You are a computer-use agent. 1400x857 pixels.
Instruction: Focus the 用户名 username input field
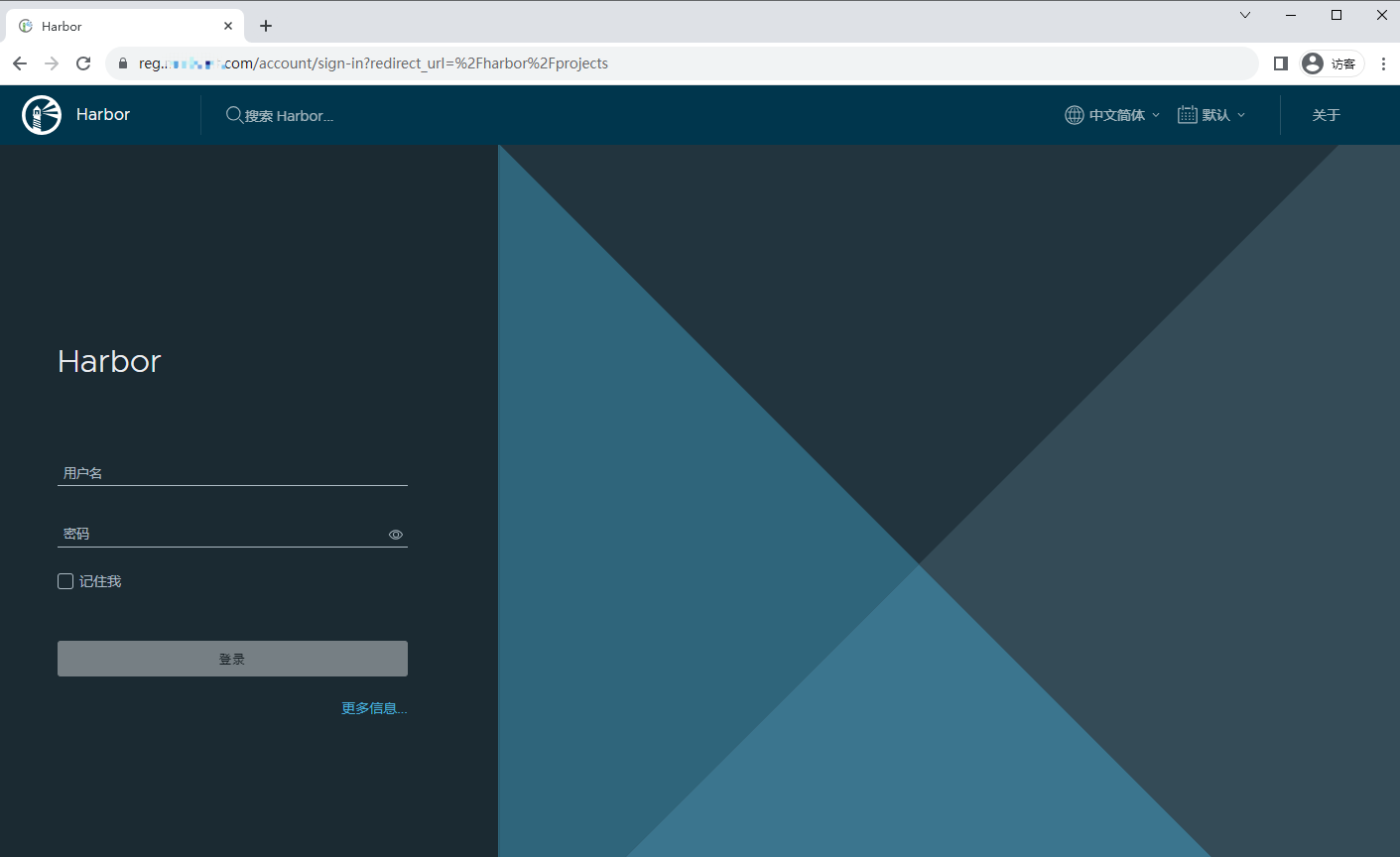click(x=232, y=473)
